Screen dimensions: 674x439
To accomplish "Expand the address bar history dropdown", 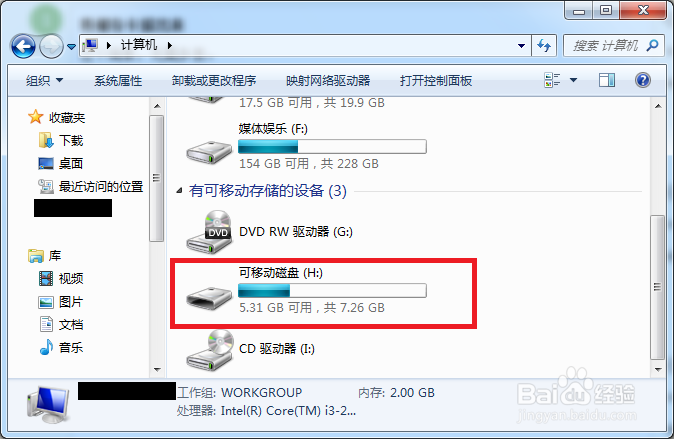I will tap(521, 46).
